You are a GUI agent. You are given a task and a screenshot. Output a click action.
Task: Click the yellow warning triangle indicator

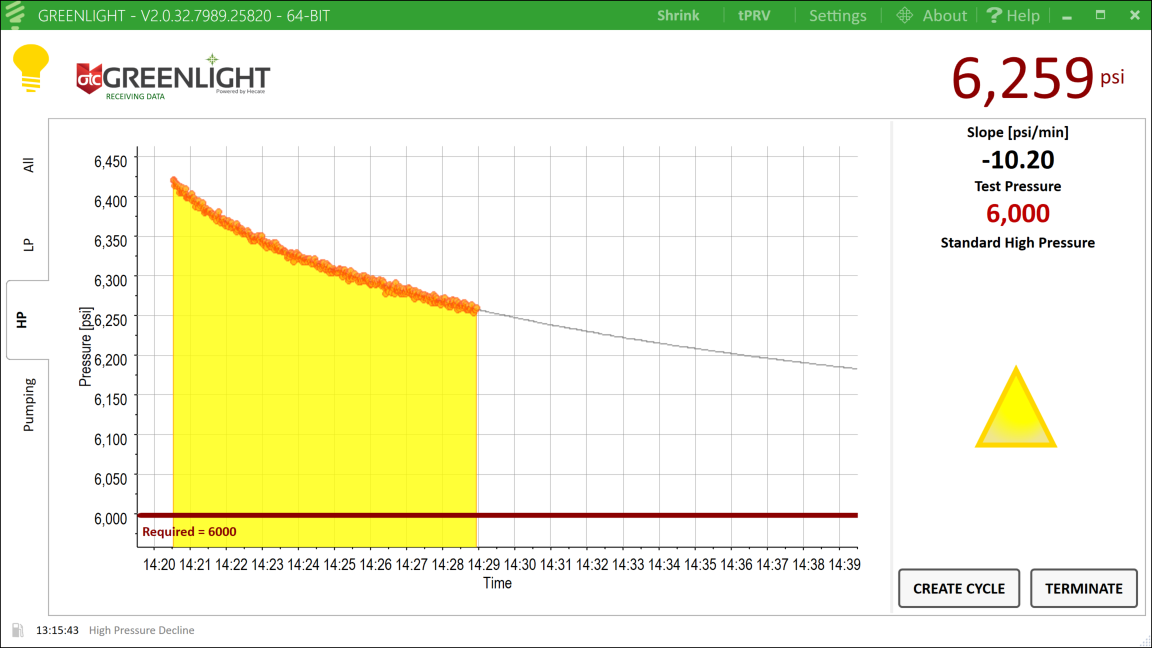(1015, 408)
